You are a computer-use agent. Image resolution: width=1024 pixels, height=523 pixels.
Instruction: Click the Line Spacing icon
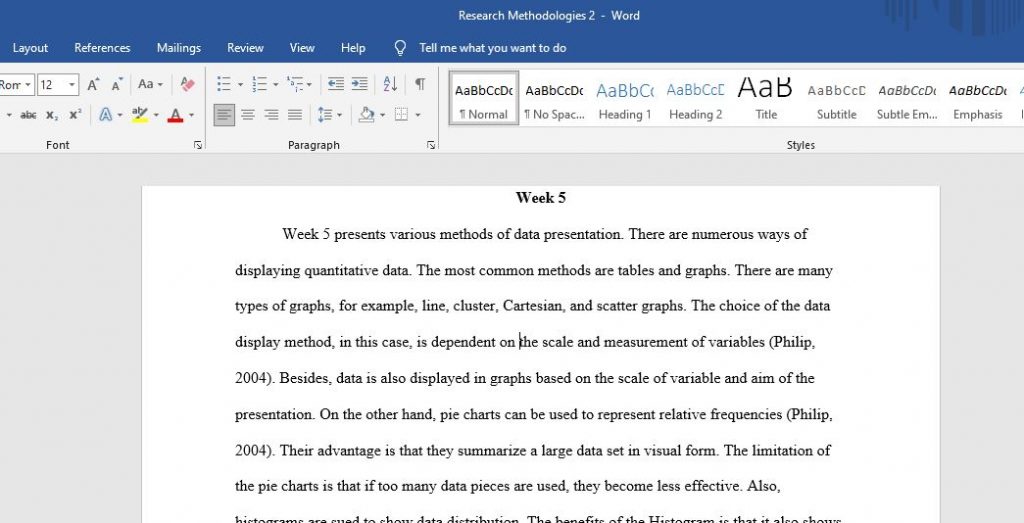click(325, 115)
